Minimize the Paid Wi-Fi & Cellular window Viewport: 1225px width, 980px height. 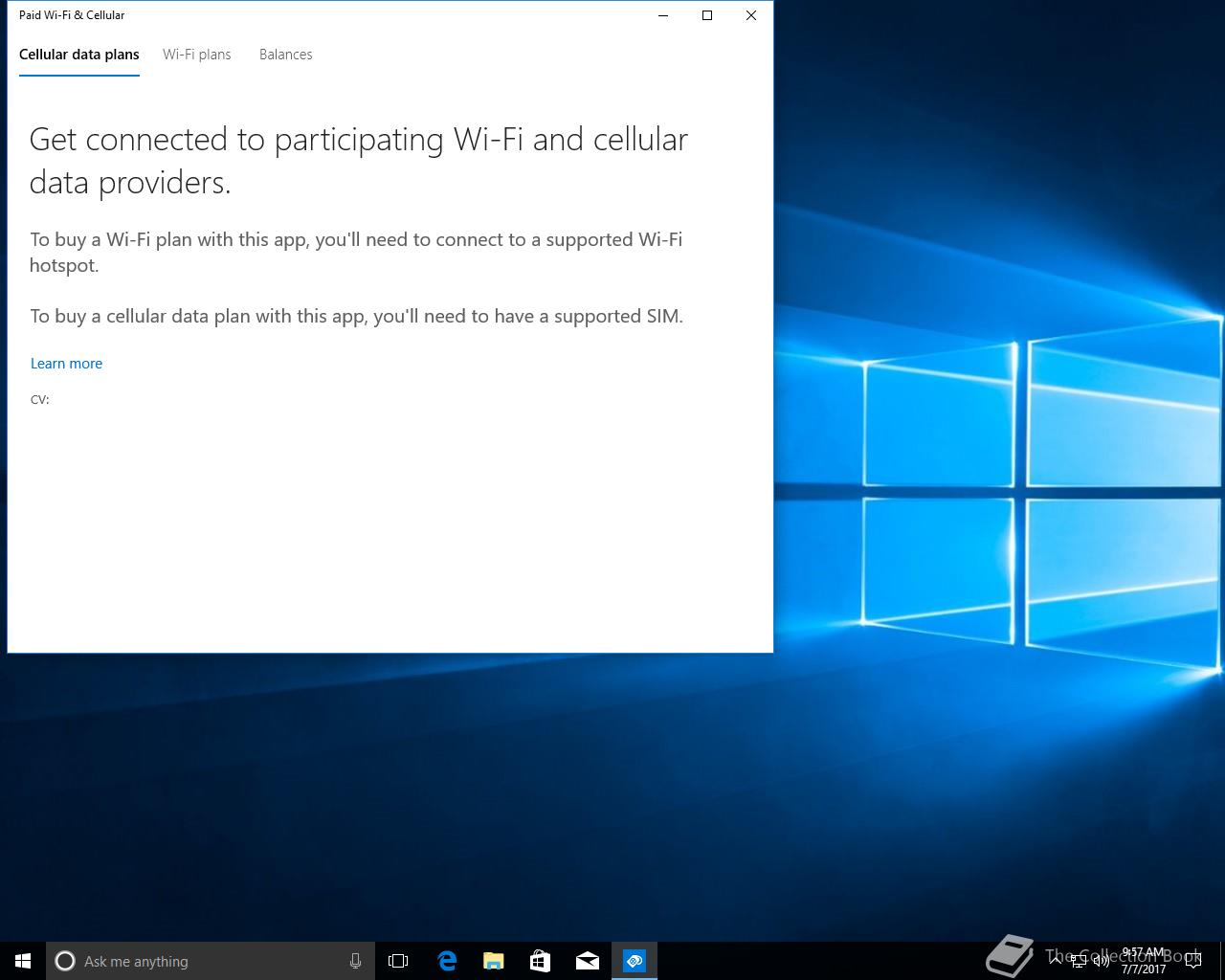(x=663, y=15)
